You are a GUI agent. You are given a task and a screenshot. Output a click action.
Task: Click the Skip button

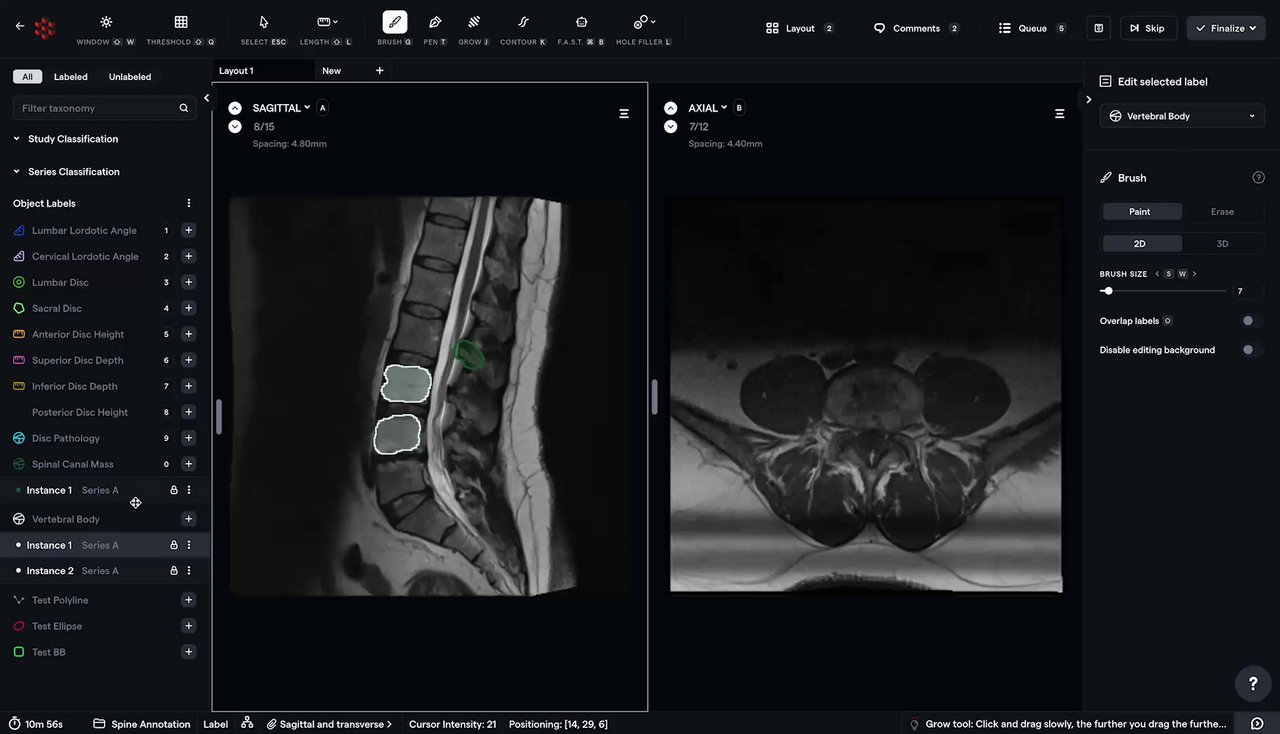(x=1148, y=28)
